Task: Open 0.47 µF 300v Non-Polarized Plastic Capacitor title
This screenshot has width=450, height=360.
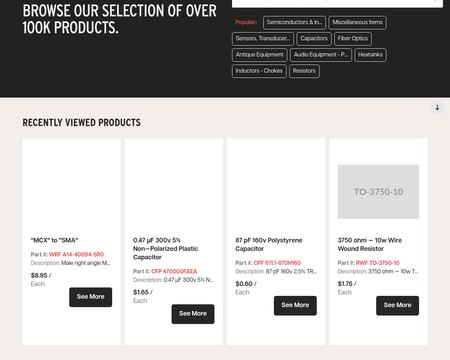Action: pos(166,249)
